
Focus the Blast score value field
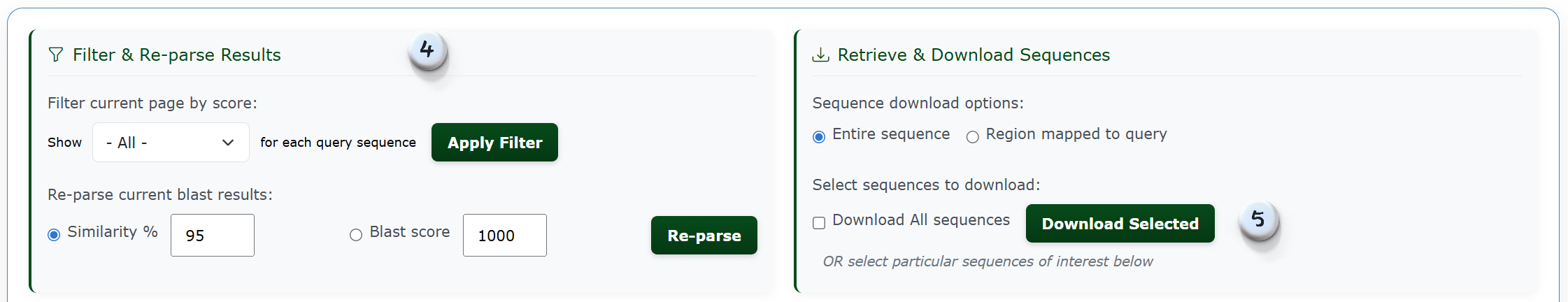point(505,236)
